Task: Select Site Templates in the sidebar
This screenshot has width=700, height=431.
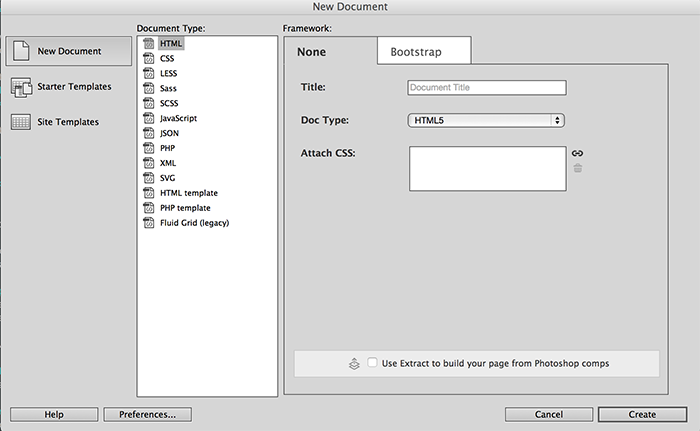Action: (68, 122)
